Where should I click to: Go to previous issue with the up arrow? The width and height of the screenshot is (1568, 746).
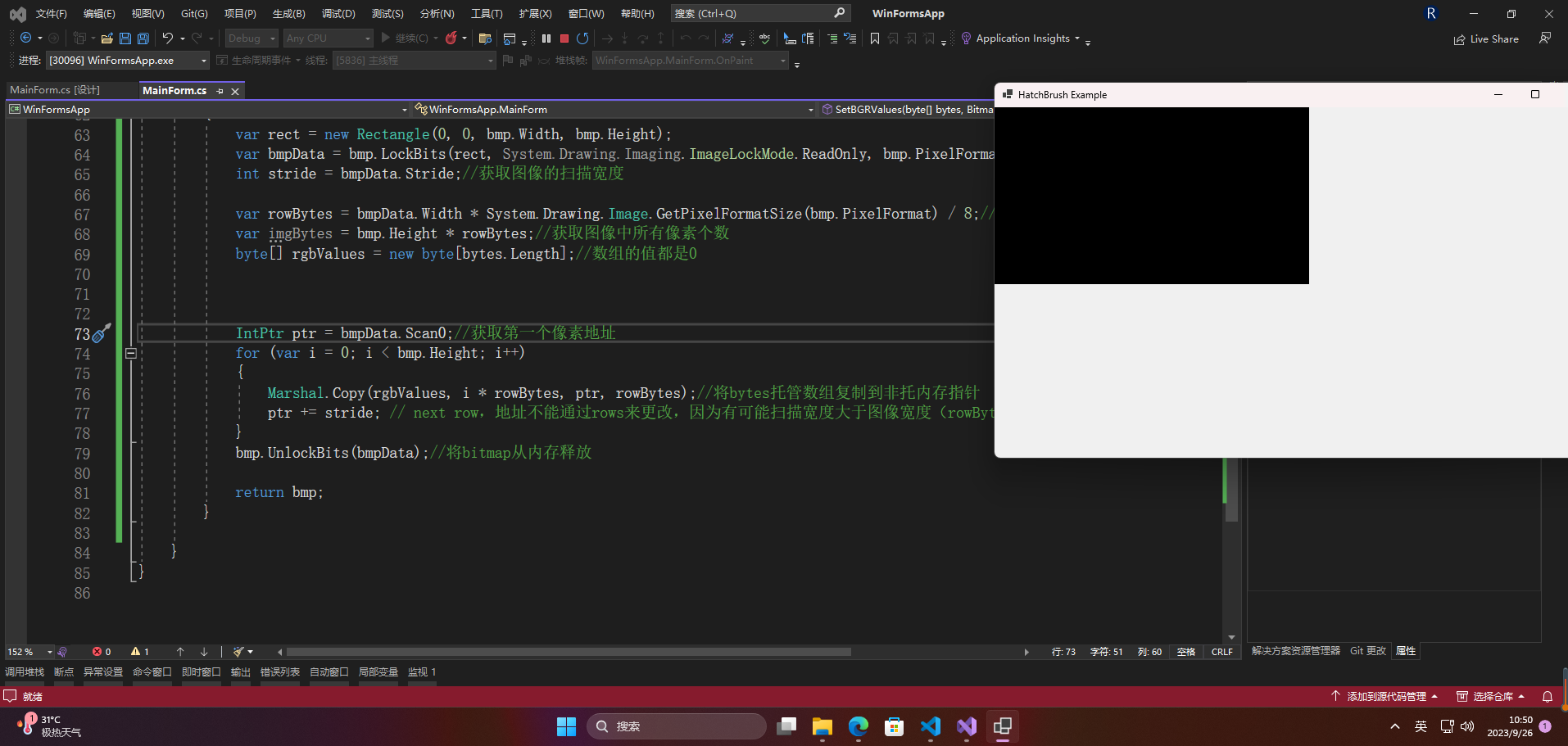point(180,652)
